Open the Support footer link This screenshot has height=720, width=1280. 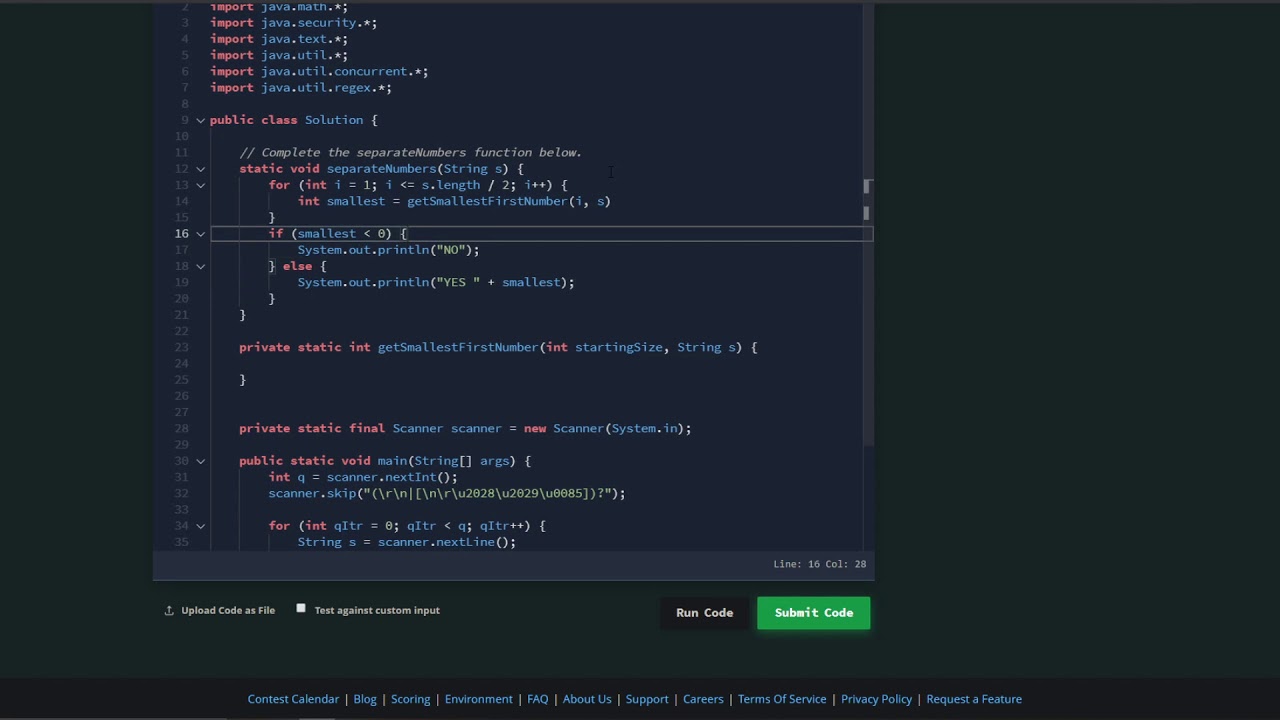pyautogui.click(x=647, y=699)
